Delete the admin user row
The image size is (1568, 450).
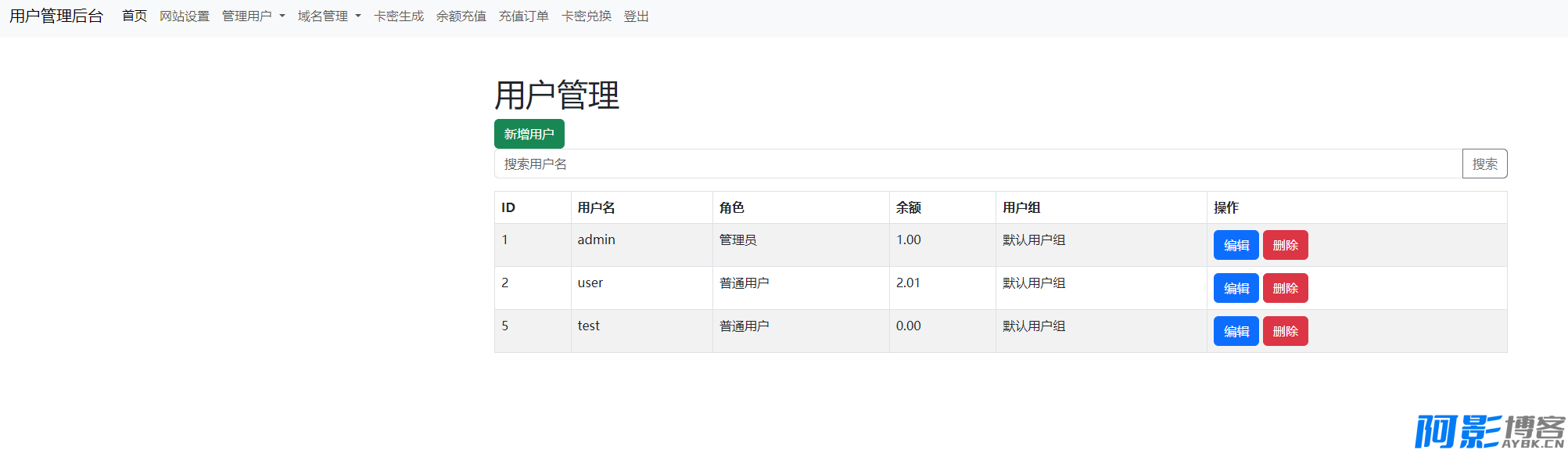[x=1286, y=245]
